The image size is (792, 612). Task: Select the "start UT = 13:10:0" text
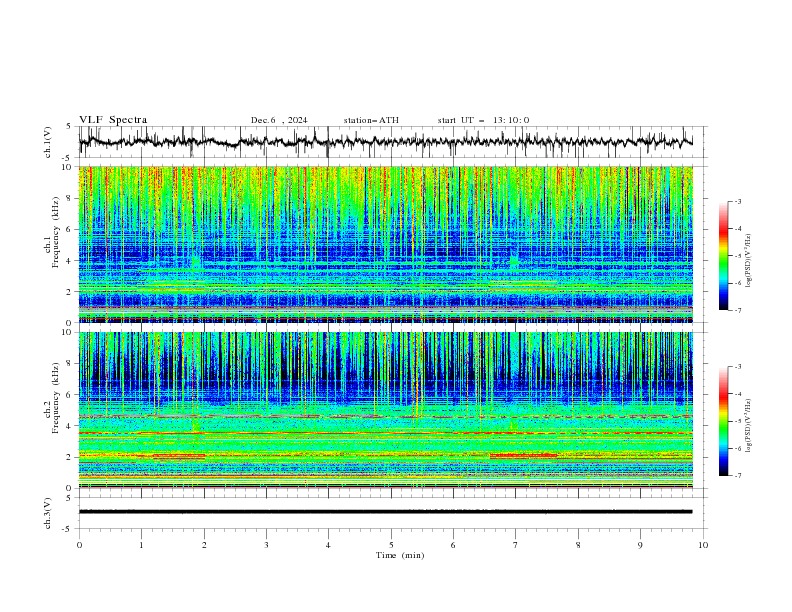click(483, 120)
